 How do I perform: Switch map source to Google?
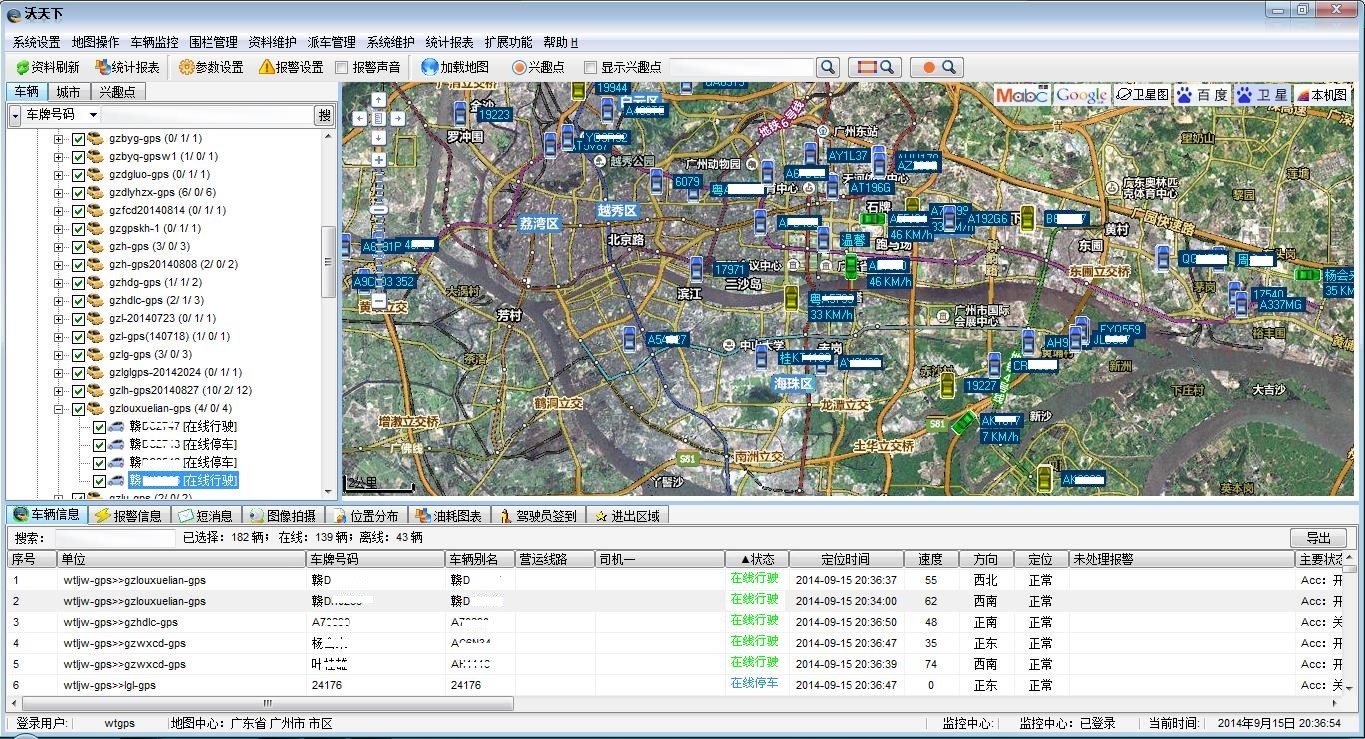pyautogui.click(x=1081, y=95)
